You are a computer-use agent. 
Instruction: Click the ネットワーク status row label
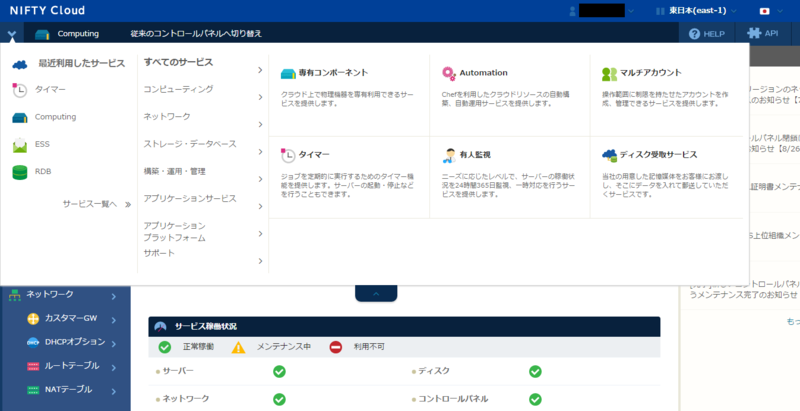(x=186, y=399)
